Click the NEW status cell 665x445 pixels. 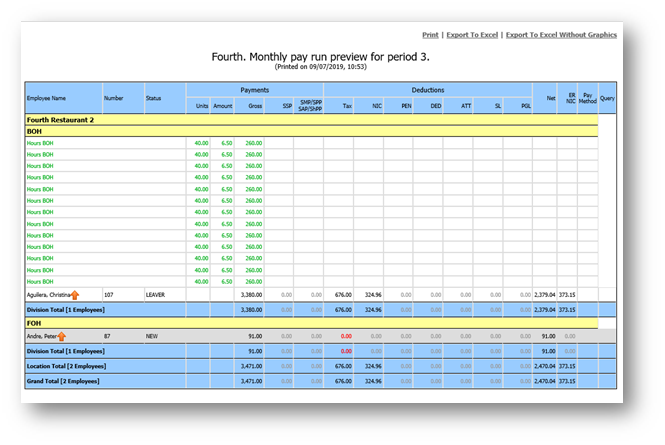[x=153, y=337]
